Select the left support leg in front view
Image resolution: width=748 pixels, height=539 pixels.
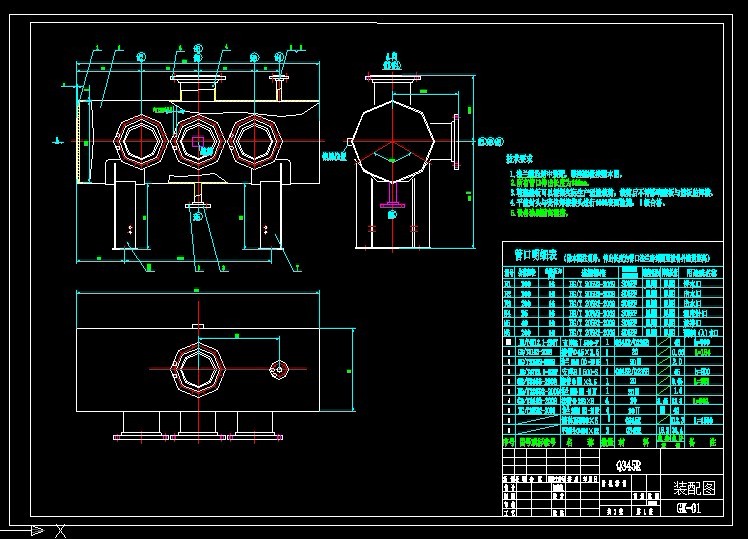[125, 216]
